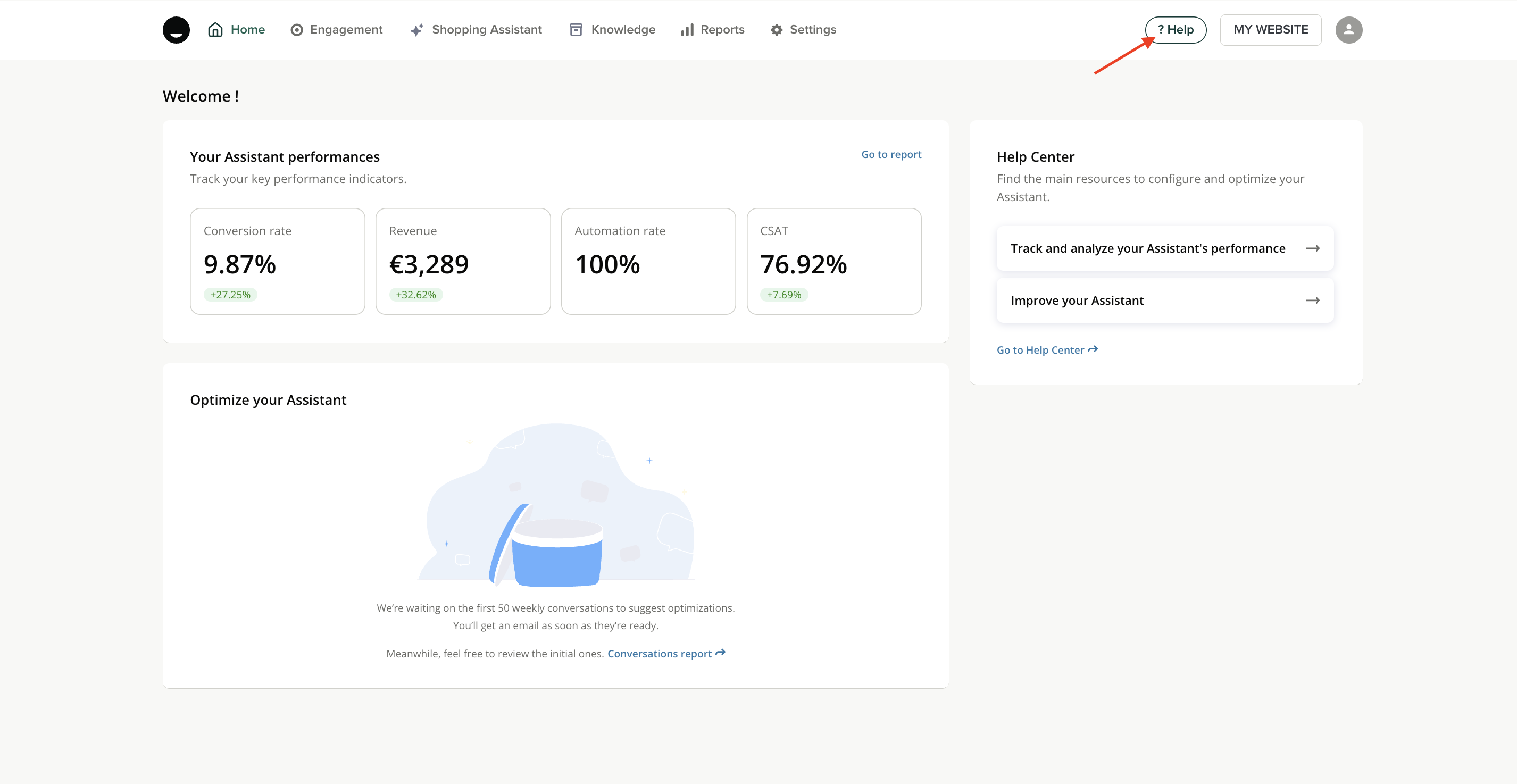Follow the Go to report link
The width and height of the screenshot is (1517, 784).
pos(891,154)
